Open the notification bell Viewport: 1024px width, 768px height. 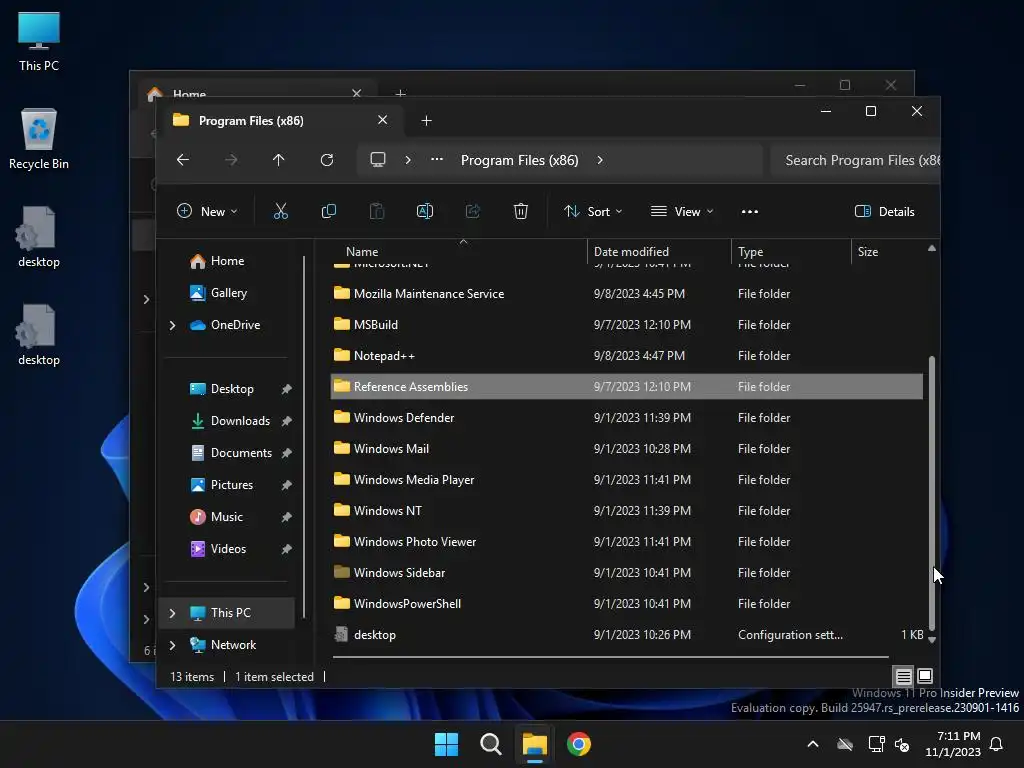tap(997, 744)
